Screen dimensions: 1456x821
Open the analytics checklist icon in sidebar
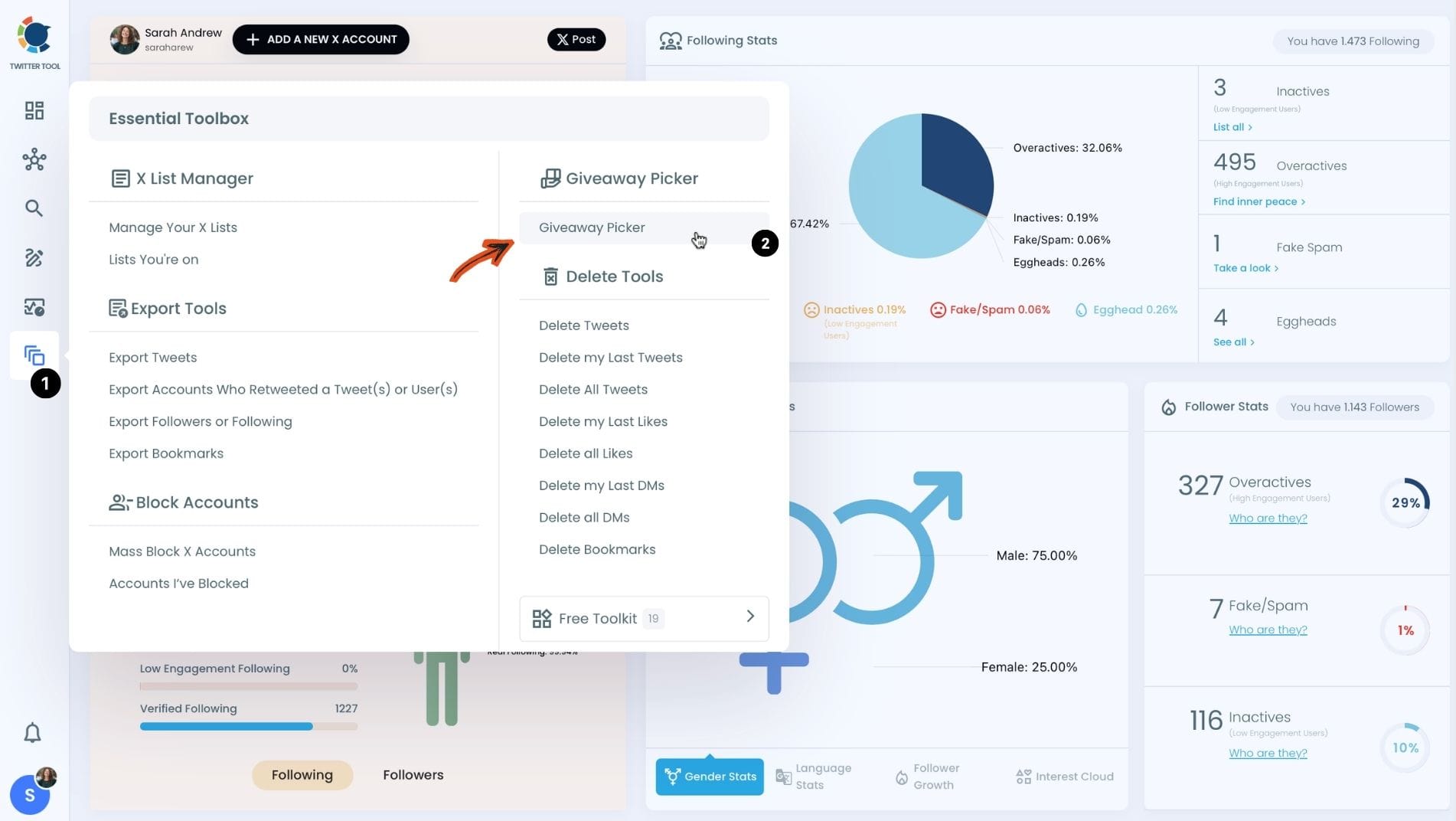(34, 307)
